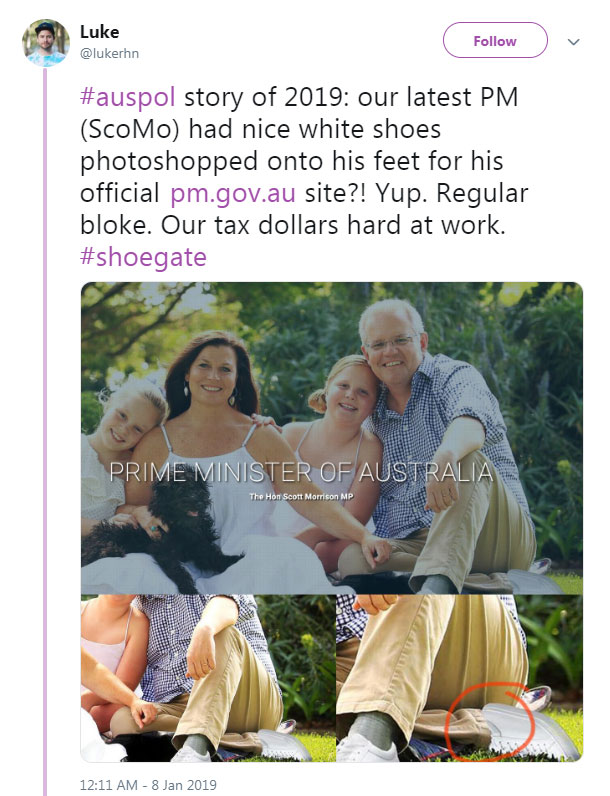Open the #auspol hashtag
Screen dimensions: 610x796
[x=128, y=96]
